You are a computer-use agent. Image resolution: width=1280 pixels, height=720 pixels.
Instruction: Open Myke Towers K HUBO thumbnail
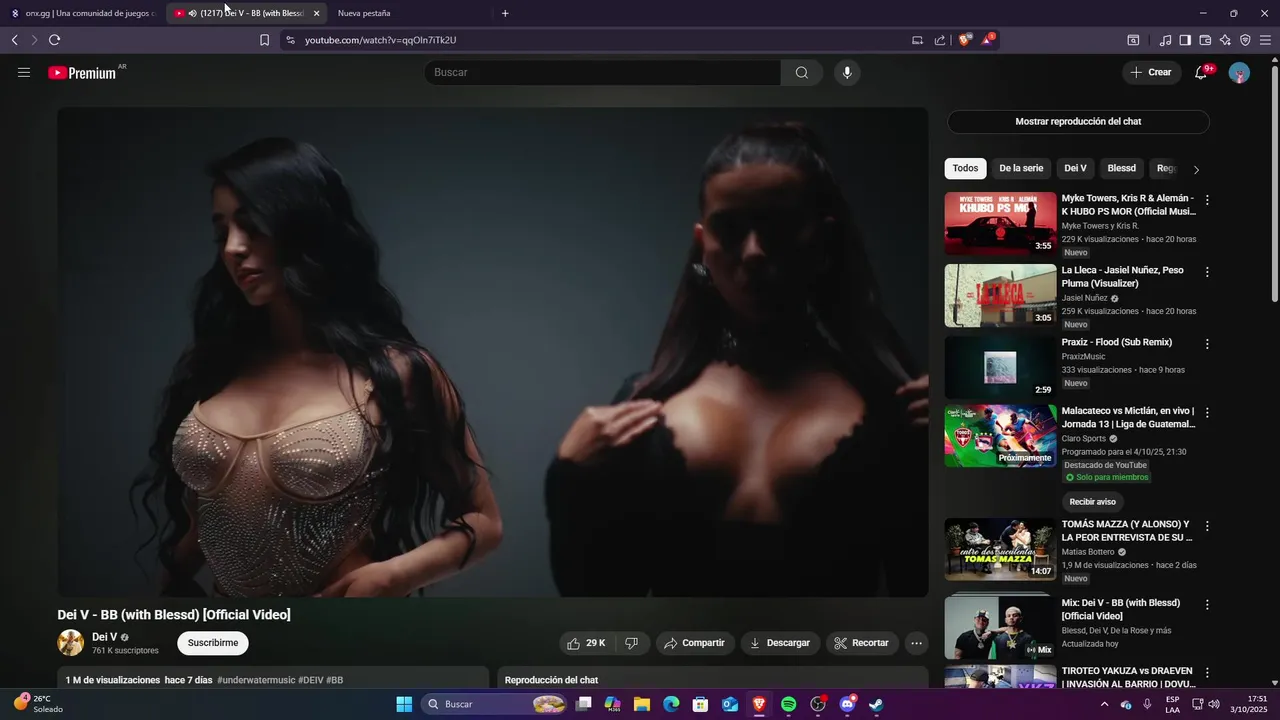pyautogui.click(x=1000, y=224)
